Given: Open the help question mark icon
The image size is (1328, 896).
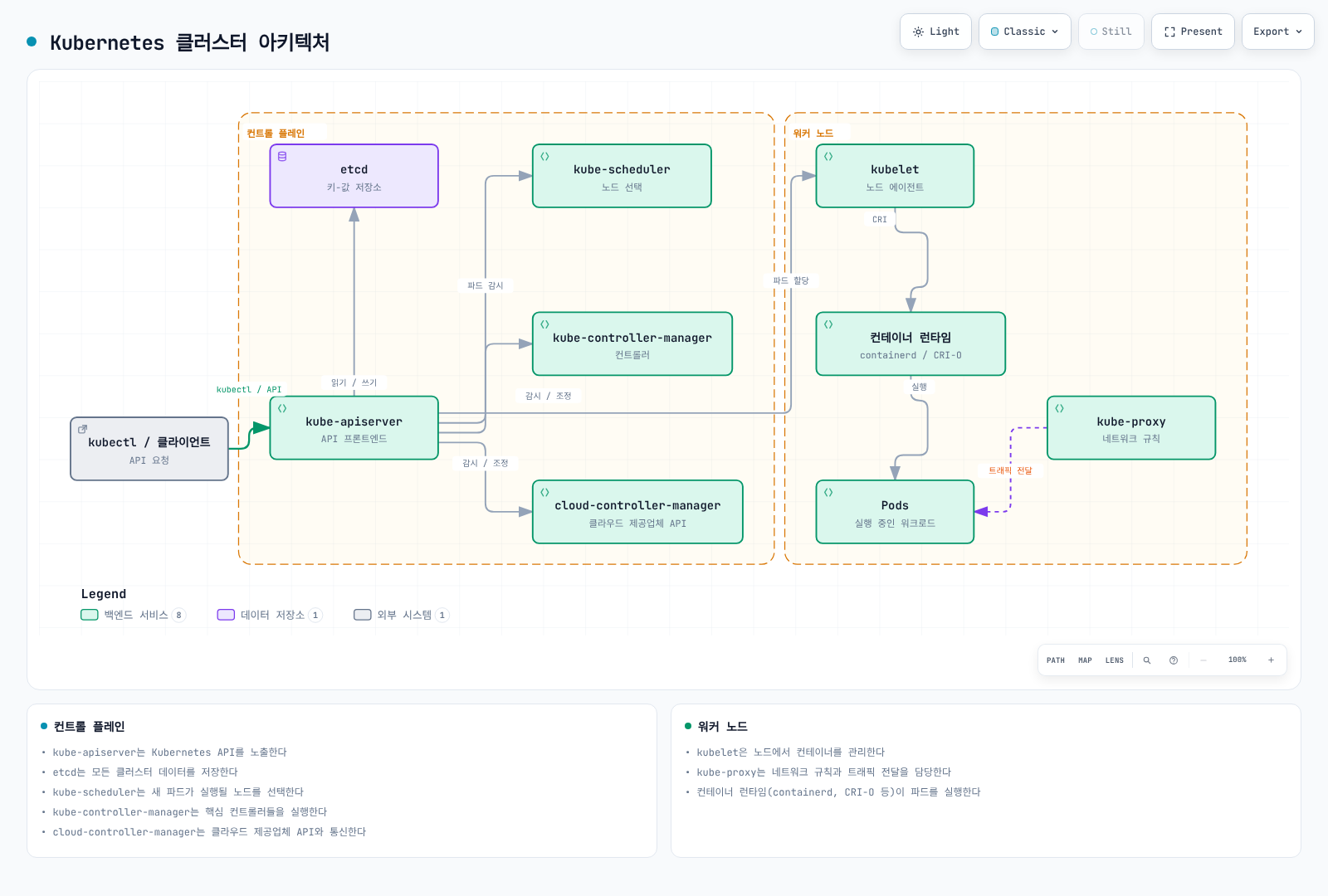Looking at the screenshot, I should [x=1174, y=660].
